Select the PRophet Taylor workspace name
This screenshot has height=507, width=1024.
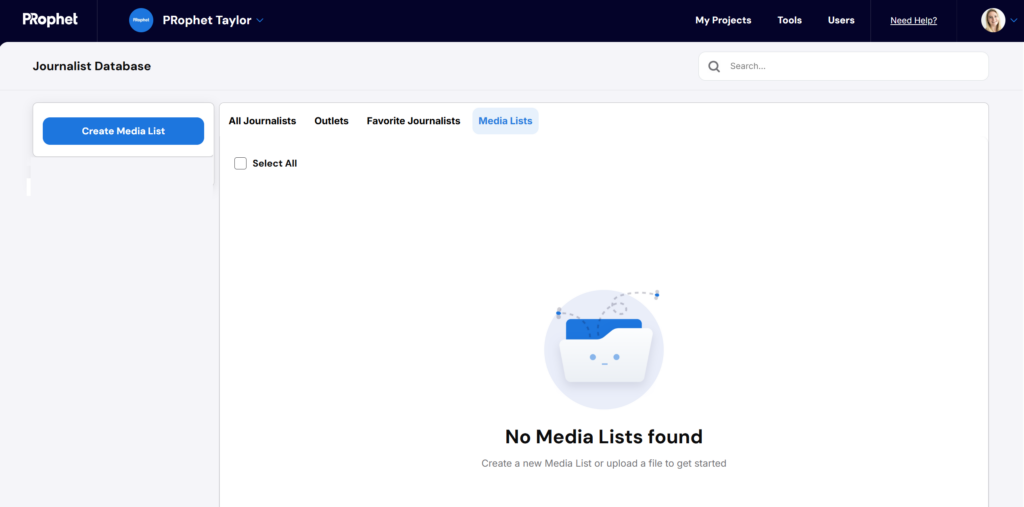[207, 20]
